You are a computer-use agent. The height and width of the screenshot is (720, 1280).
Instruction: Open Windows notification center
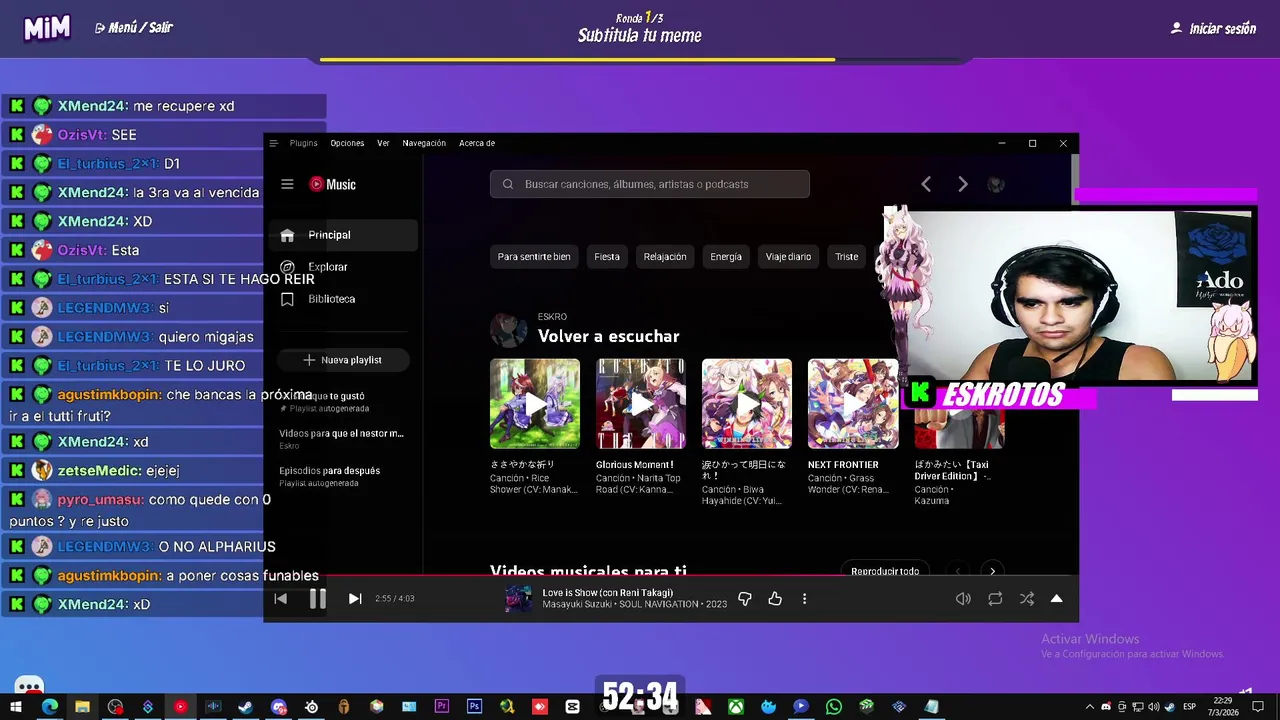click(x=1259, y=707)
